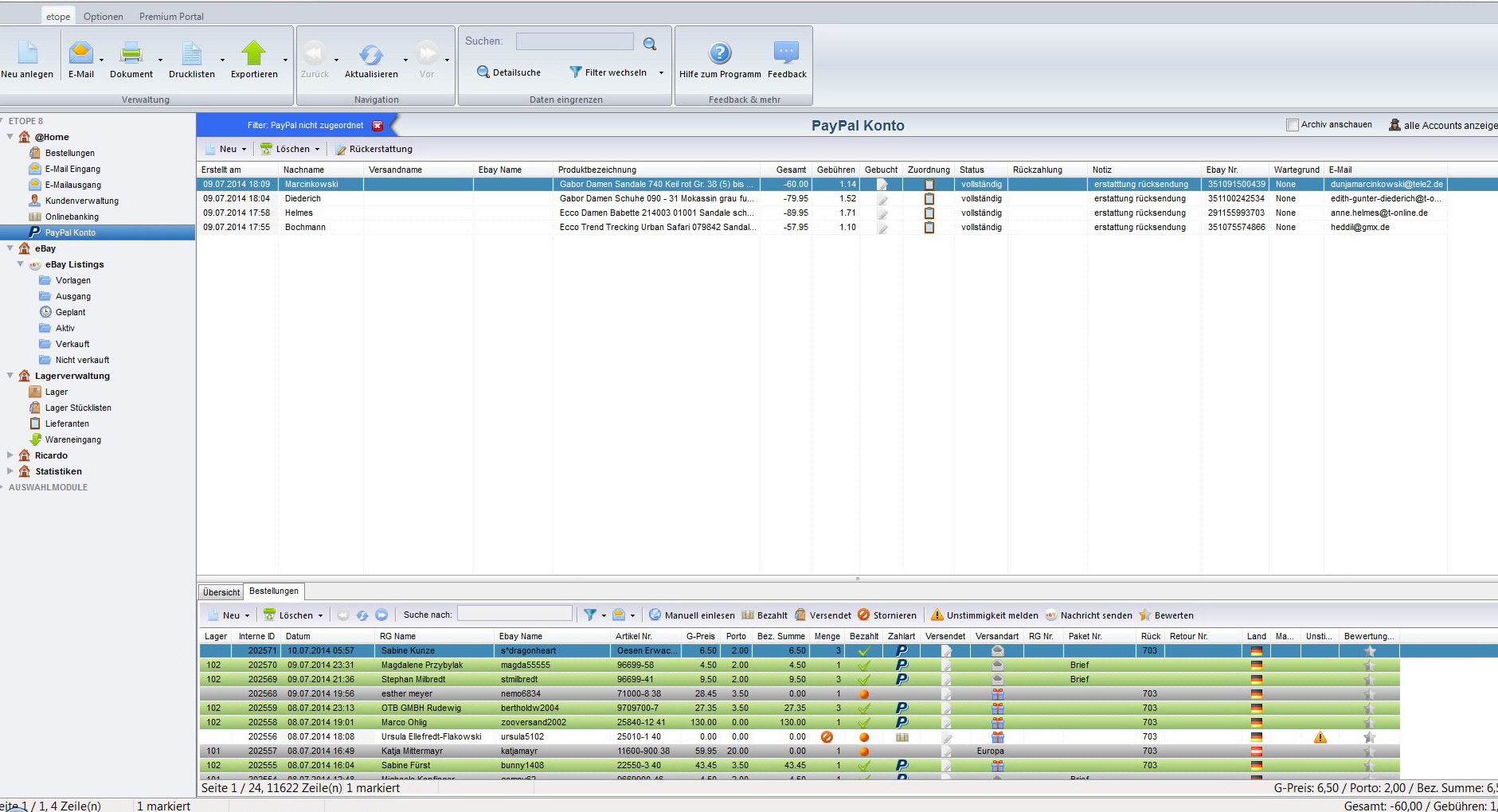Switch to the Übersicht tab
The height and width of the screenshot is (812, 1498).
coord(221,592)
